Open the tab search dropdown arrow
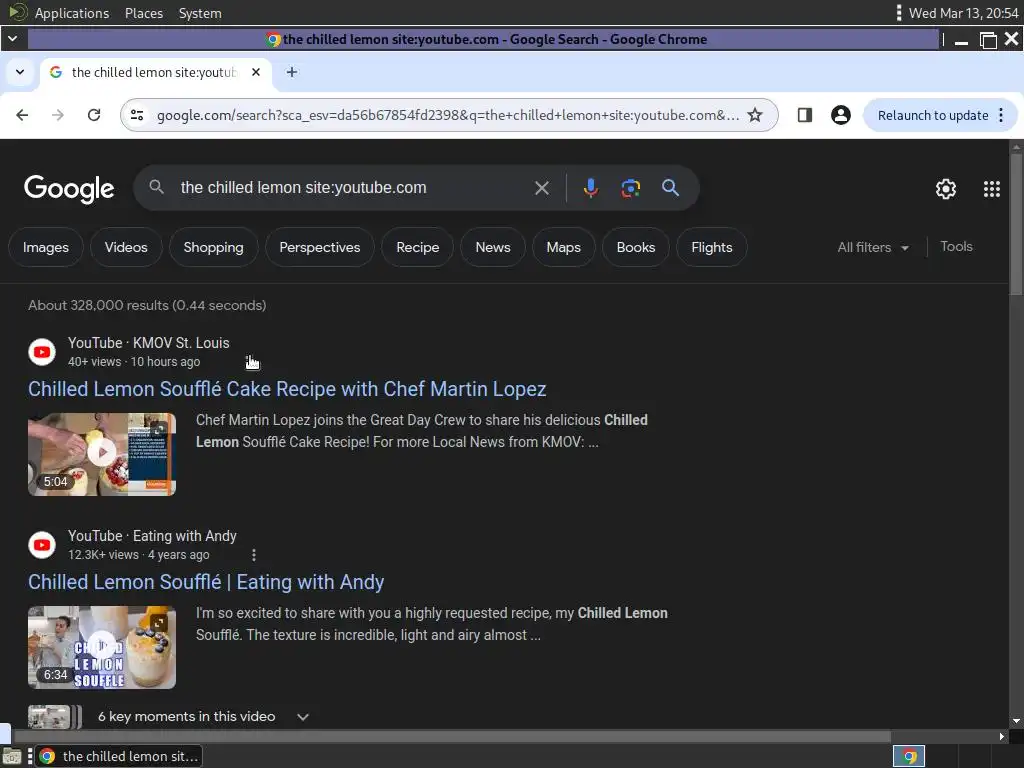 20,72
